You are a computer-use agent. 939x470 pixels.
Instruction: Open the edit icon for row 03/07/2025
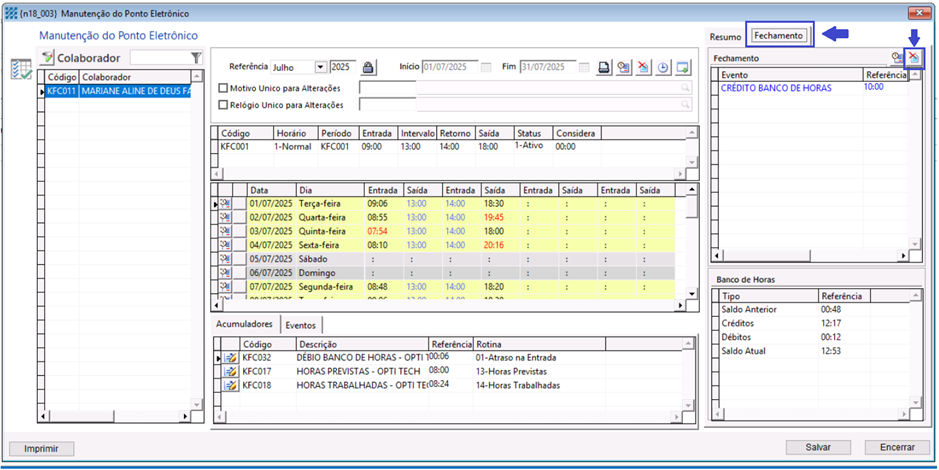tap(225, 231)
